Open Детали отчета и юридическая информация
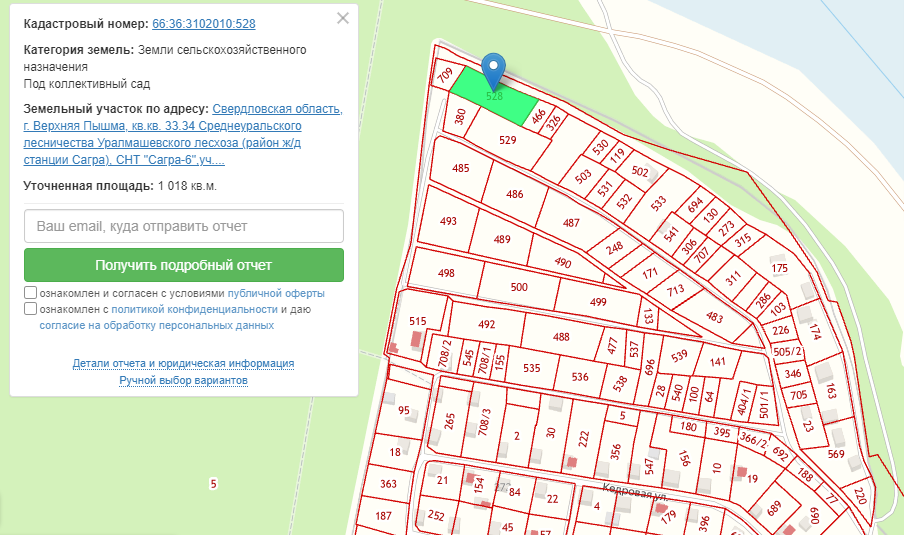The height and width of the screenshot is (535, 904). tap(183, 363)
